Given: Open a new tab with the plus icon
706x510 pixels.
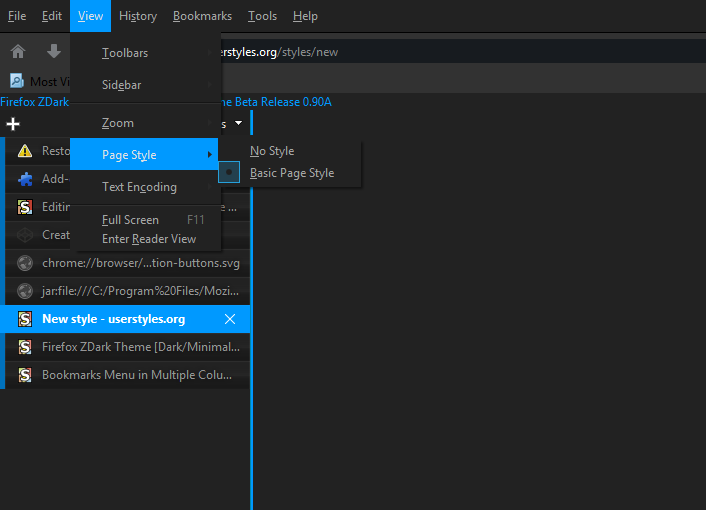Looking at the screenshot, I should click(x=13, y=124).
